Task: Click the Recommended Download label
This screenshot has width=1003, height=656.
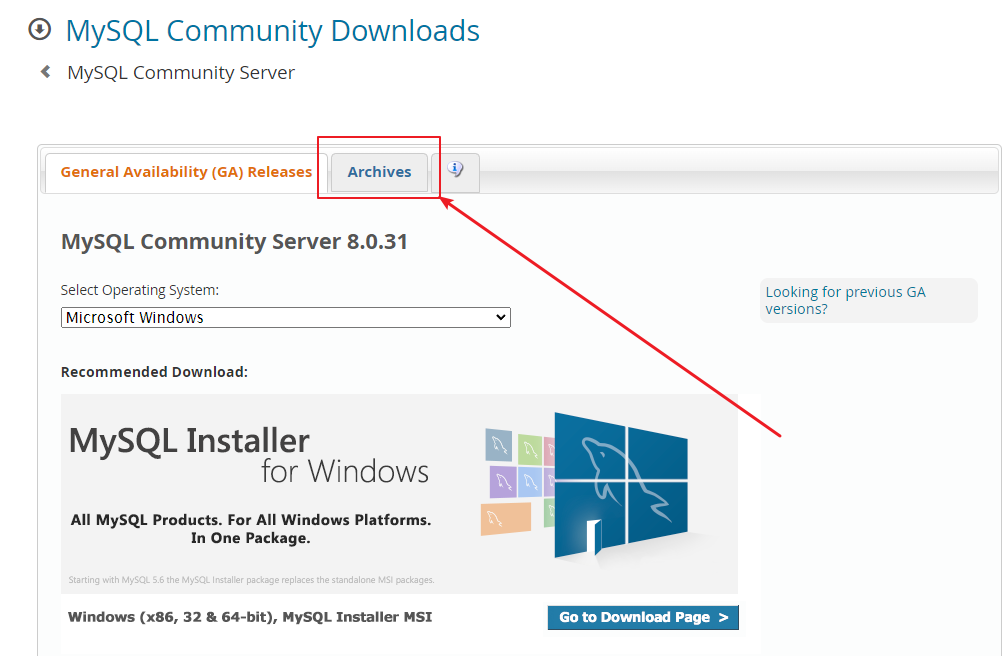Action: (x=154, y=372)
